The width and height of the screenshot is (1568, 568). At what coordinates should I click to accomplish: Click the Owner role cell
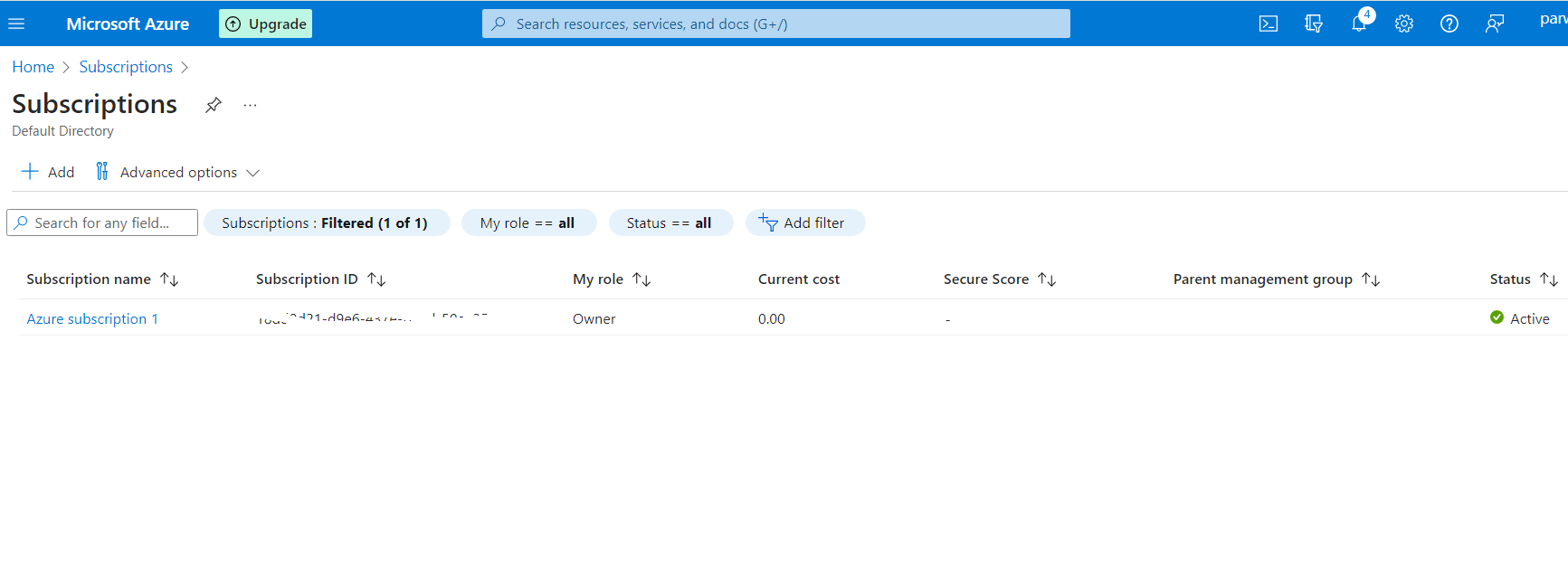(594, 318)
